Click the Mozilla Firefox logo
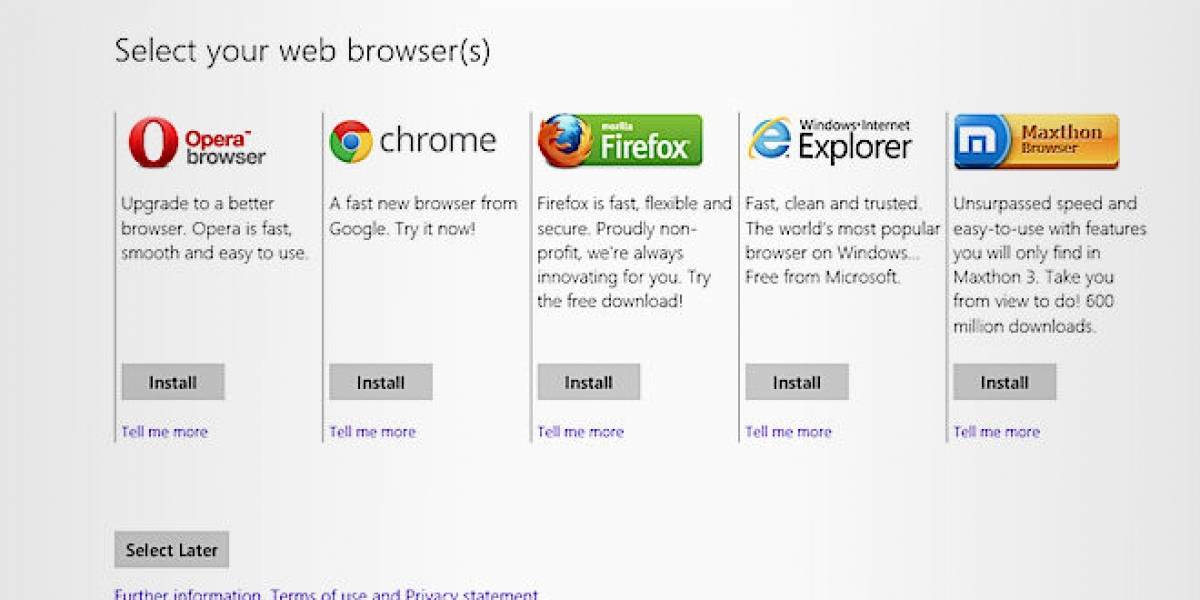 click(x=620, y=141)
